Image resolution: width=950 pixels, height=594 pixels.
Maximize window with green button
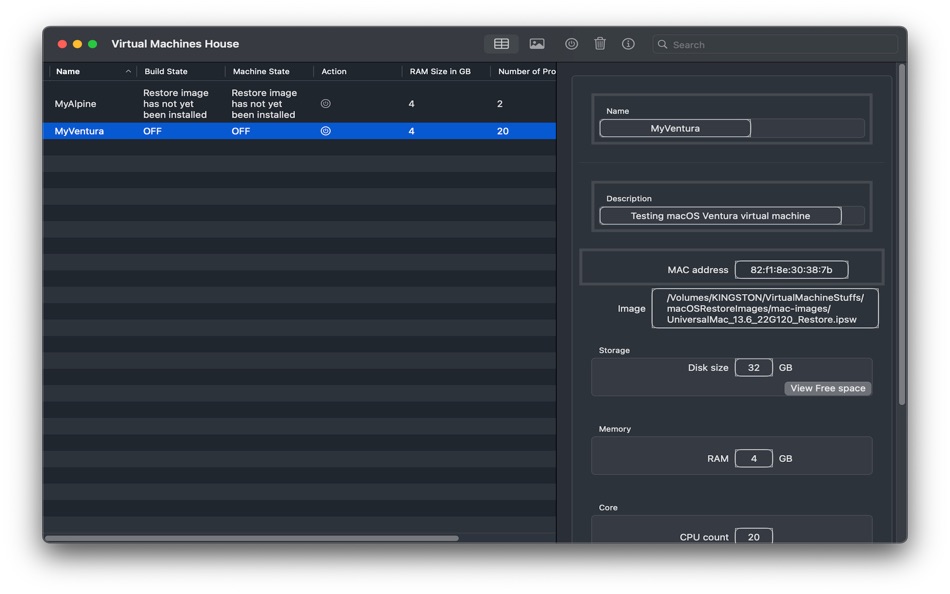point(92,44)
